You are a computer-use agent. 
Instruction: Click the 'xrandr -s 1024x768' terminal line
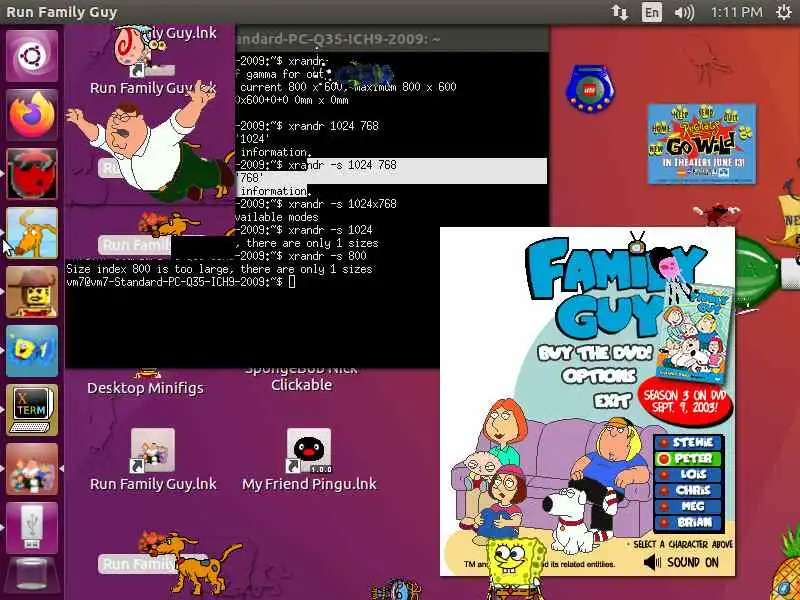point(342,204)
